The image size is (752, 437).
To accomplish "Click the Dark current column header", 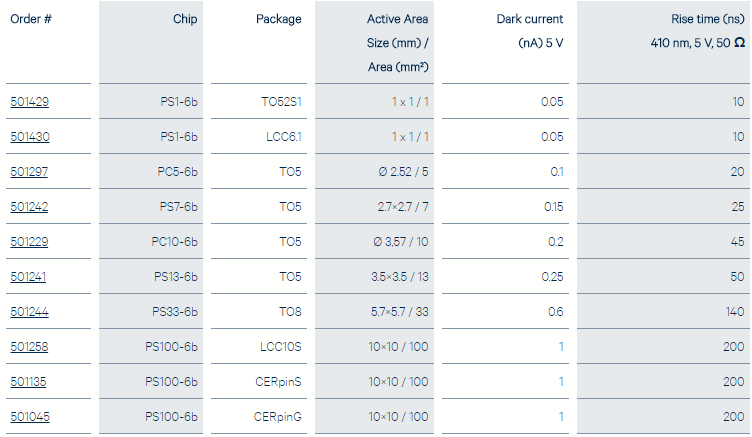I will [529, 20].
